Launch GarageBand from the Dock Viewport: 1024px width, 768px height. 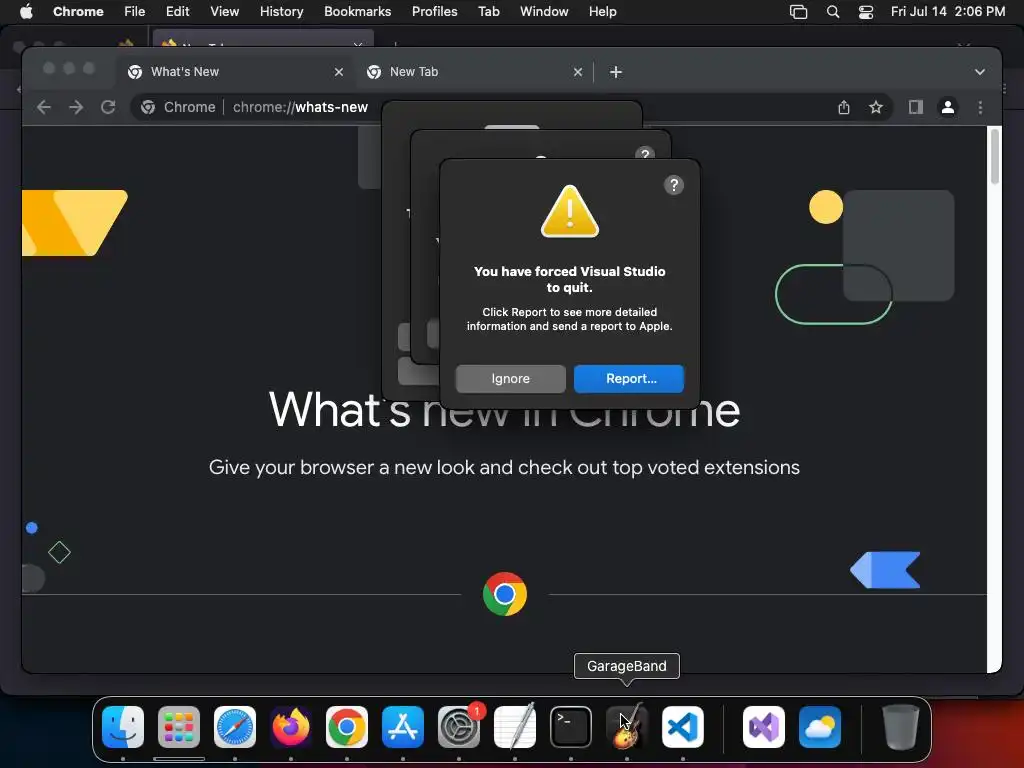pos(627,727)
